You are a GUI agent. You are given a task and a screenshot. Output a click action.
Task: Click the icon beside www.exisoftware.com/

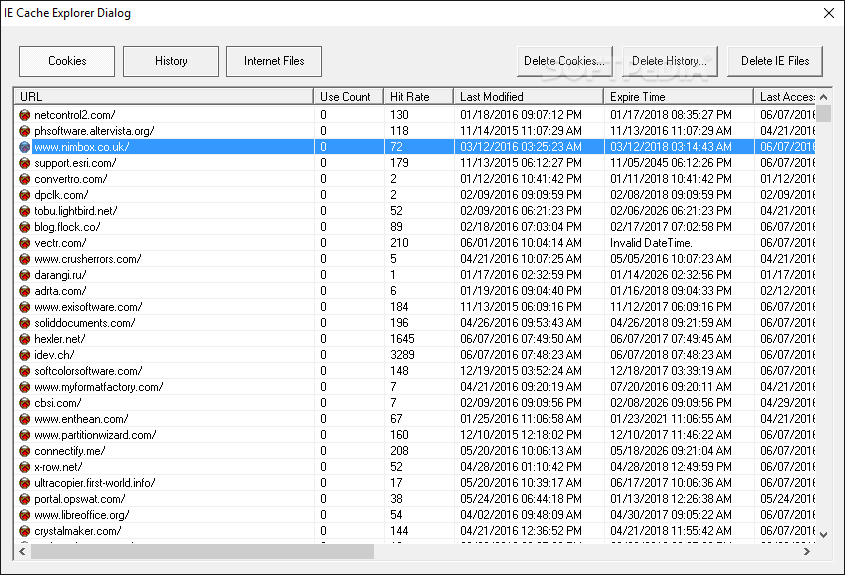24,307
